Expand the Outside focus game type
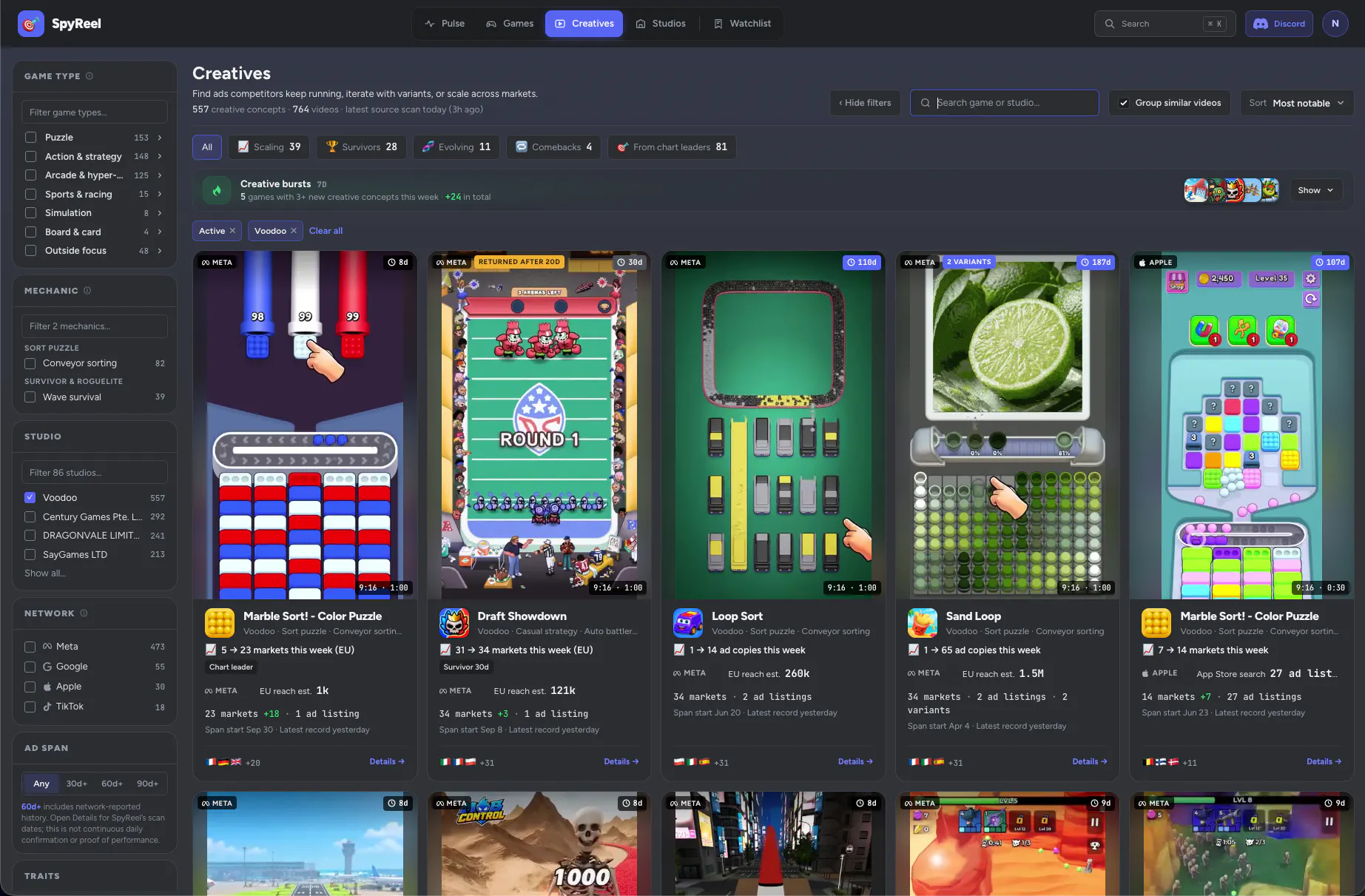 [x=159, y=251]
